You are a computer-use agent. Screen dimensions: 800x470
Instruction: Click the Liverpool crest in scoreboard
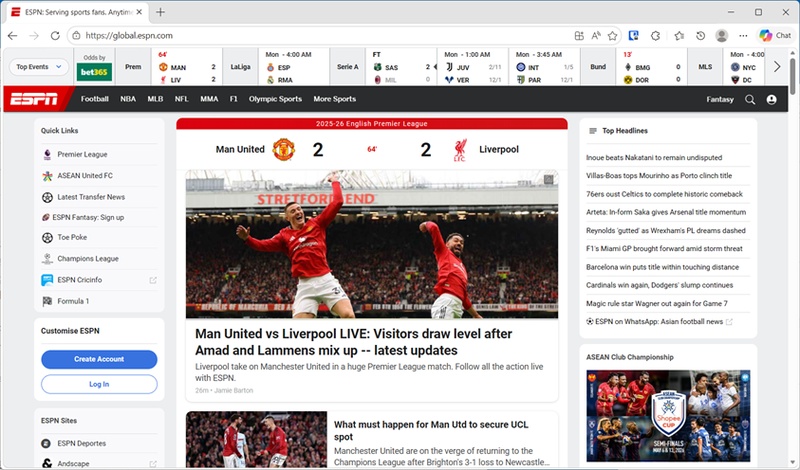tap(460, 150)
